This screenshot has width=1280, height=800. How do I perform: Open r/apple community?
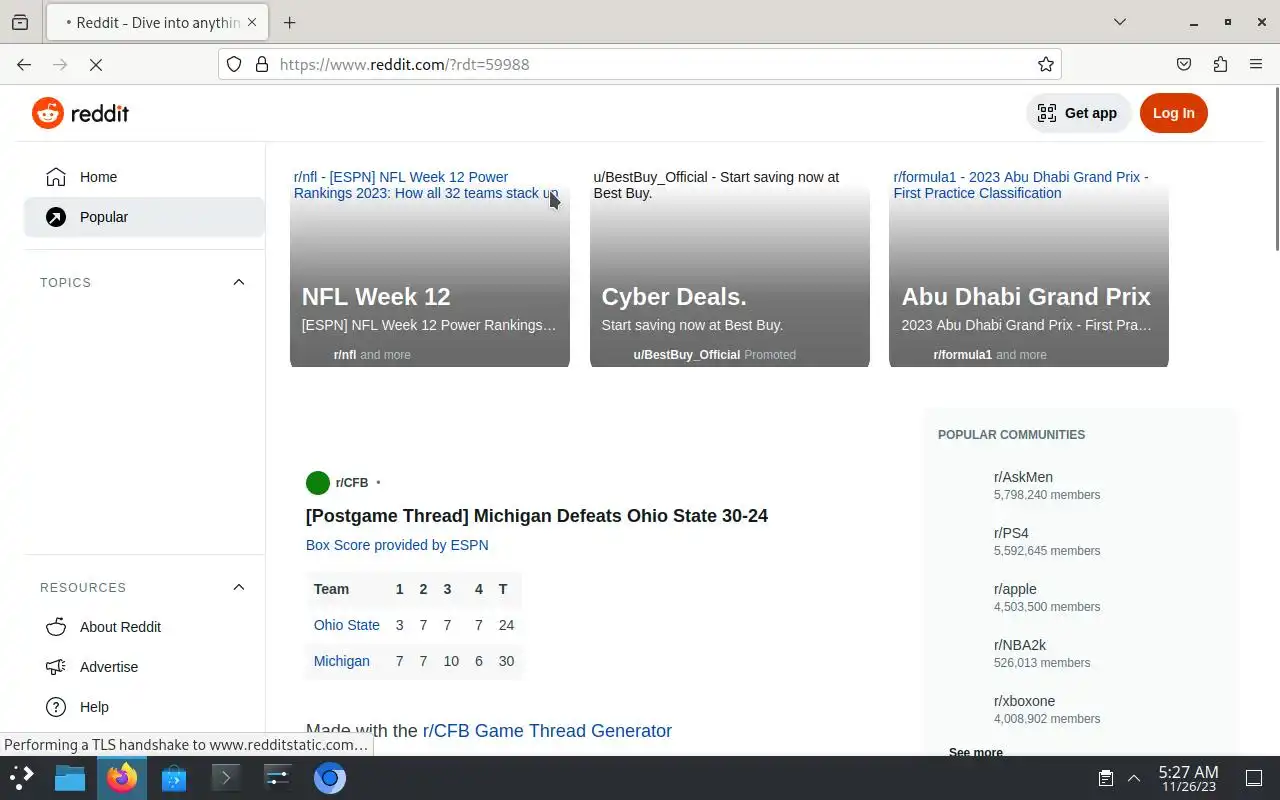[x=1015, y=589]
